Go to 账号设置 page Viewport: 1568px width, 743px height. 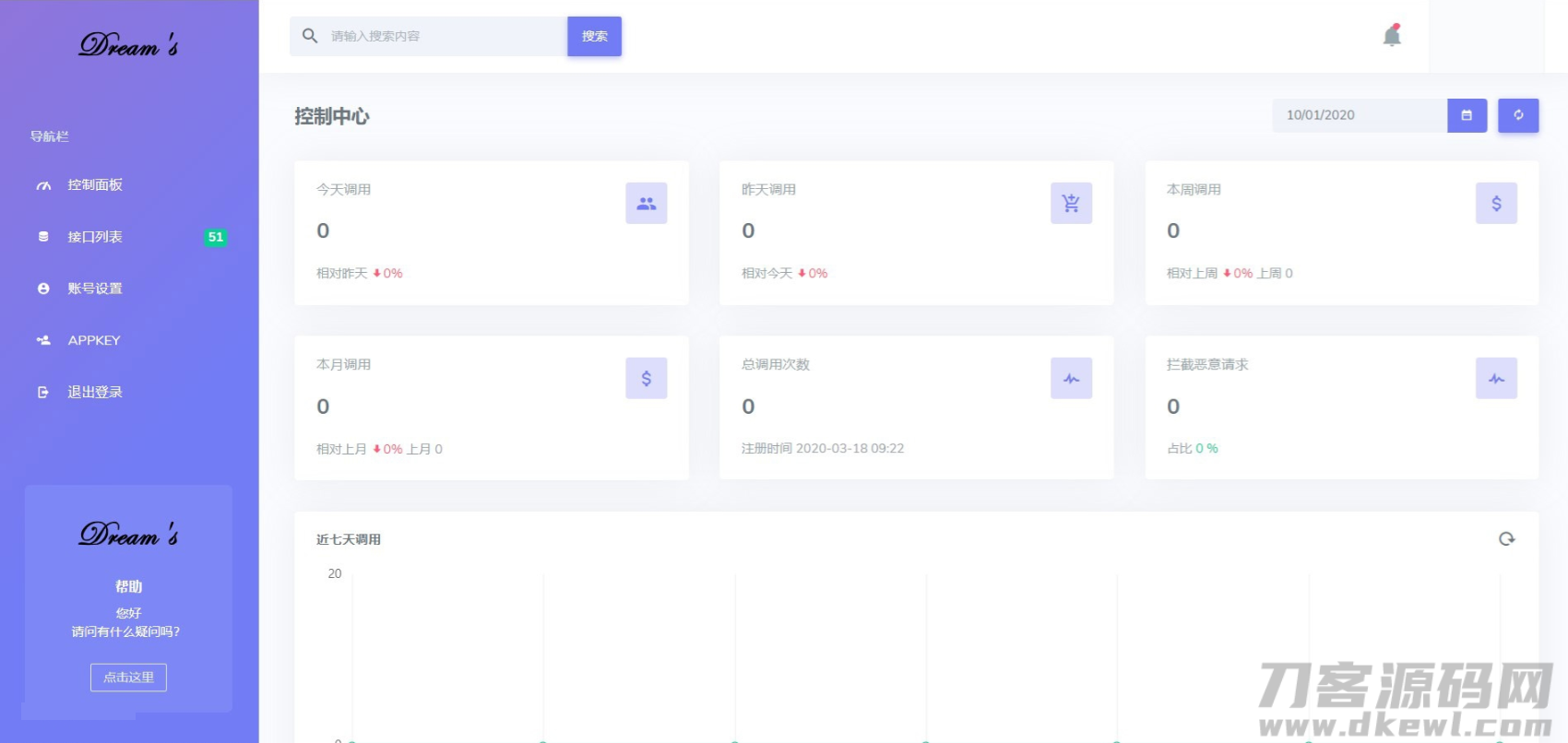pos(94,289)
